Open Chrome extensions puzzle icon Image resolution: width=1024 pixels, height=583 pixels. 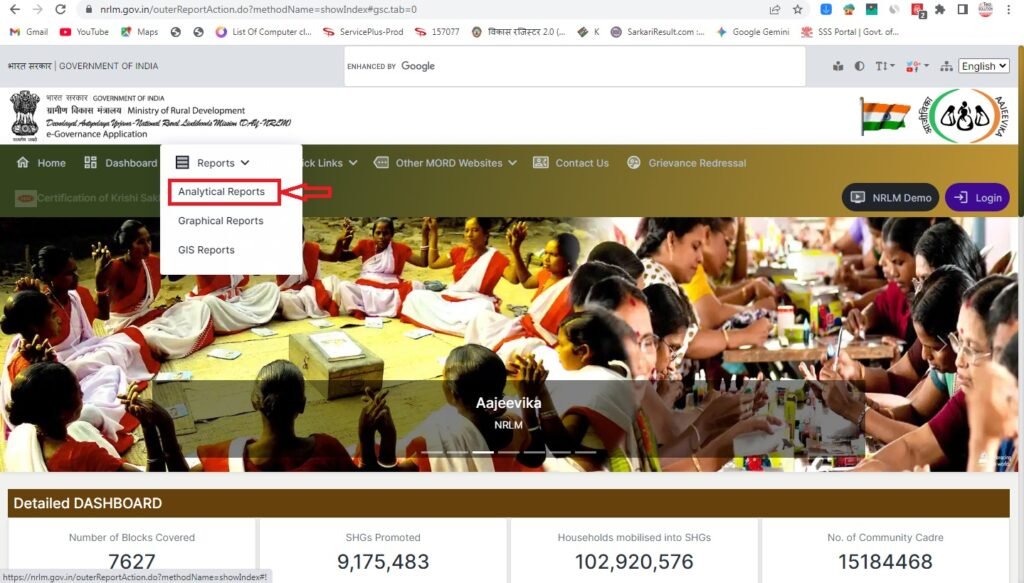(939, 9)
